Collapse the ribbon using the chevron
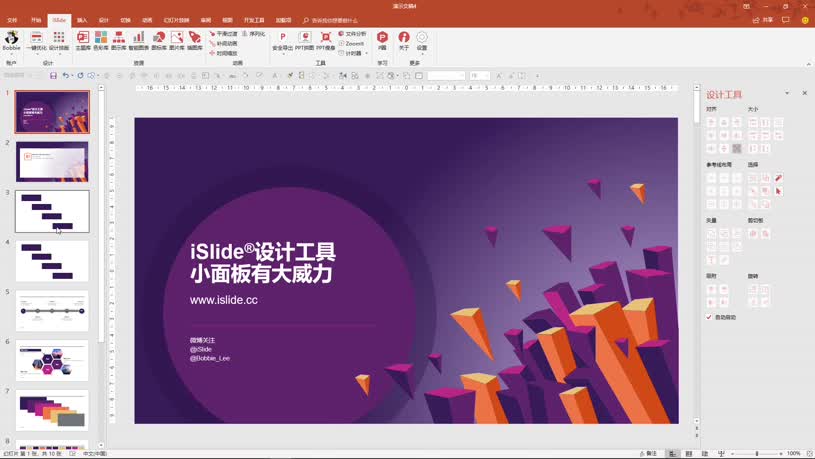This screenshot has width=815, height=459. pyautogui.click(x=808, y=64)
